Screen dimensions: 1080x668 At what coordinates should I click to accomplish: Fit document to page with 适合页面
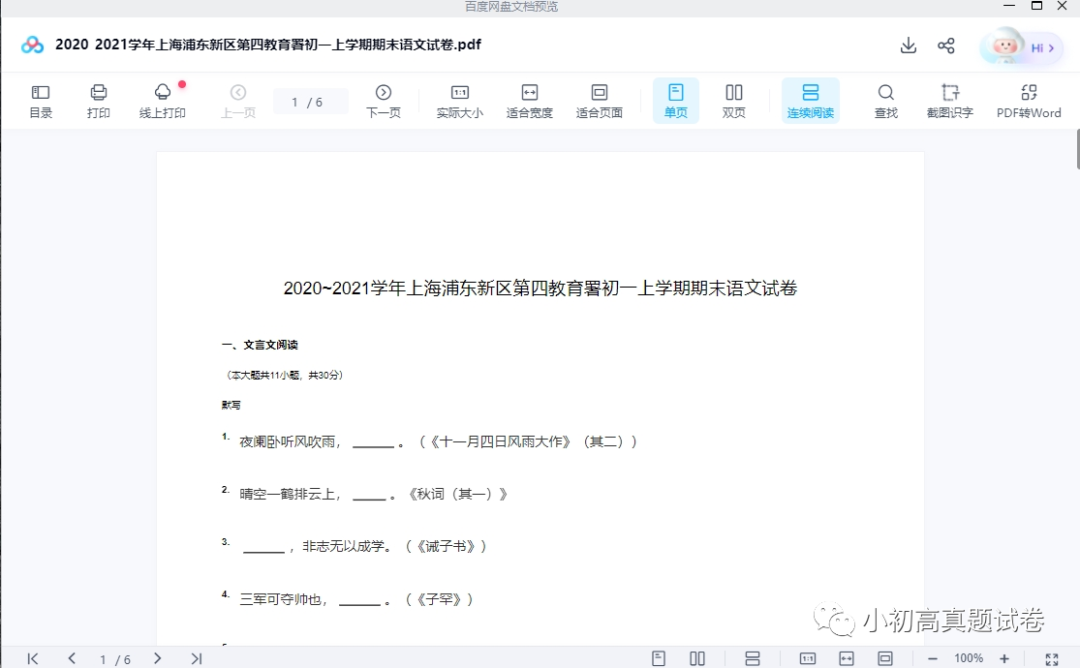coord(599,101)
